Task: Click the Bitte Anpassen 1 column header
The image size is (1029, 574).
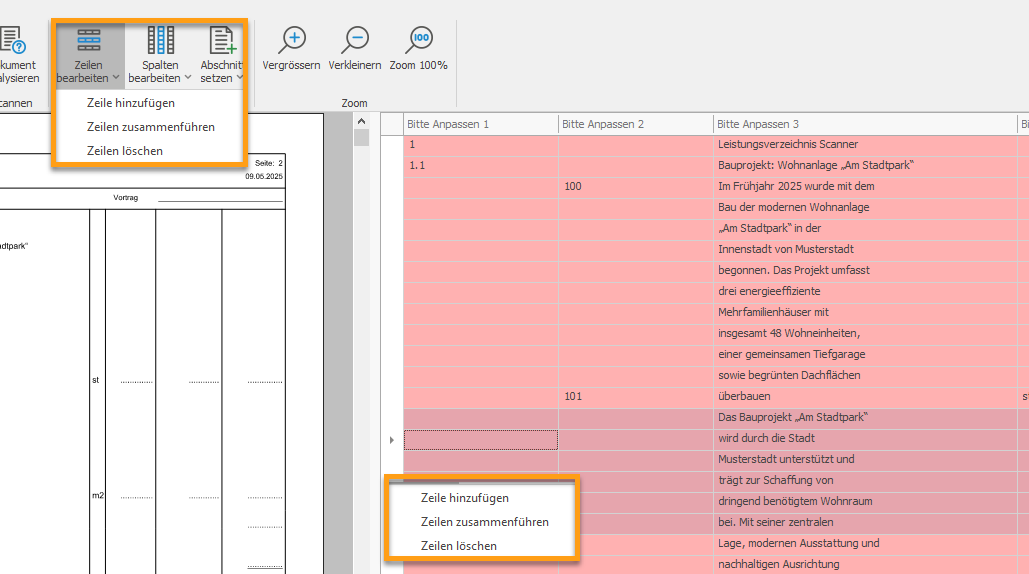Action: (481, 124)
